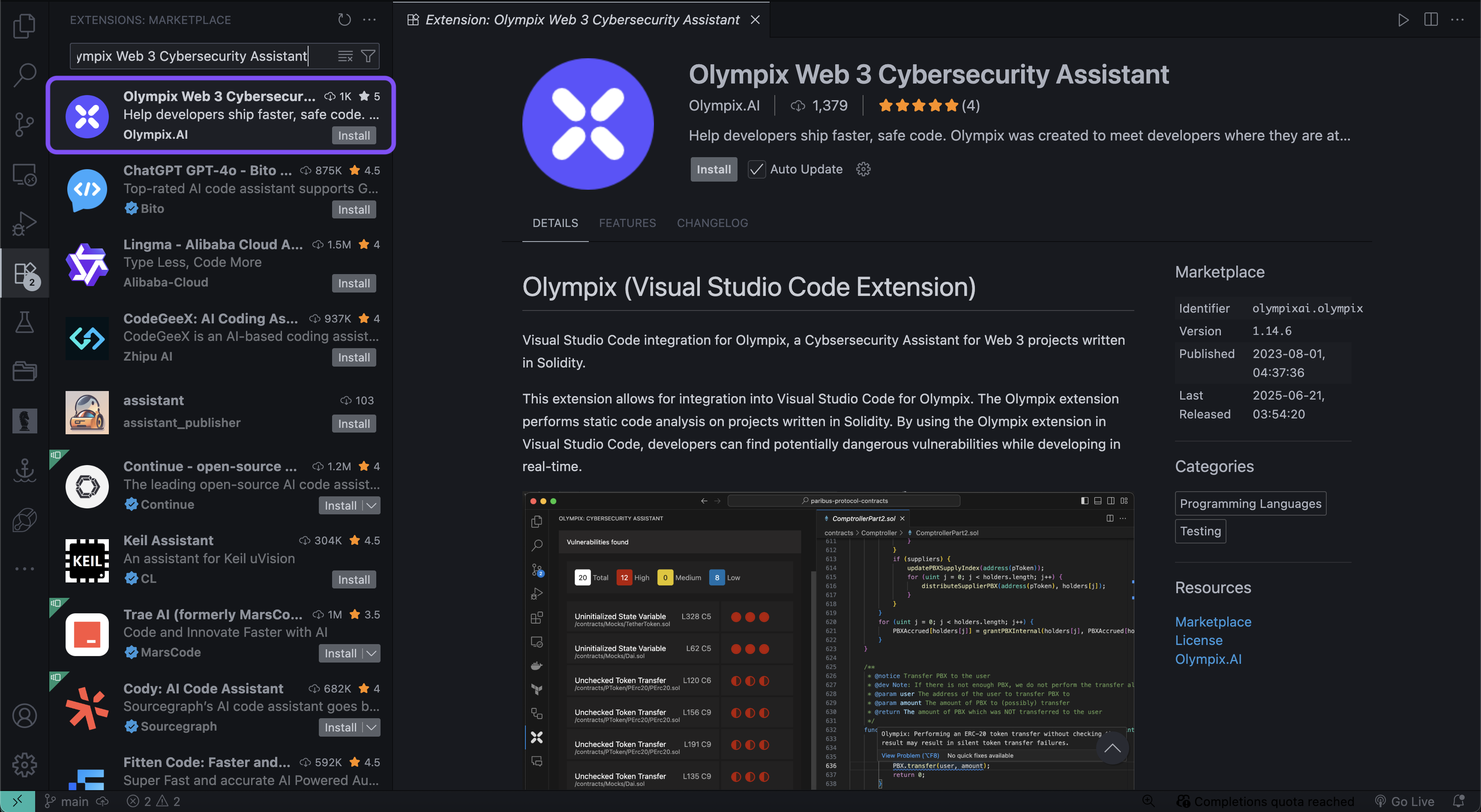1481x812 pixels.
Task: Open the Search view in activity bar
Action: pos(24,75)
